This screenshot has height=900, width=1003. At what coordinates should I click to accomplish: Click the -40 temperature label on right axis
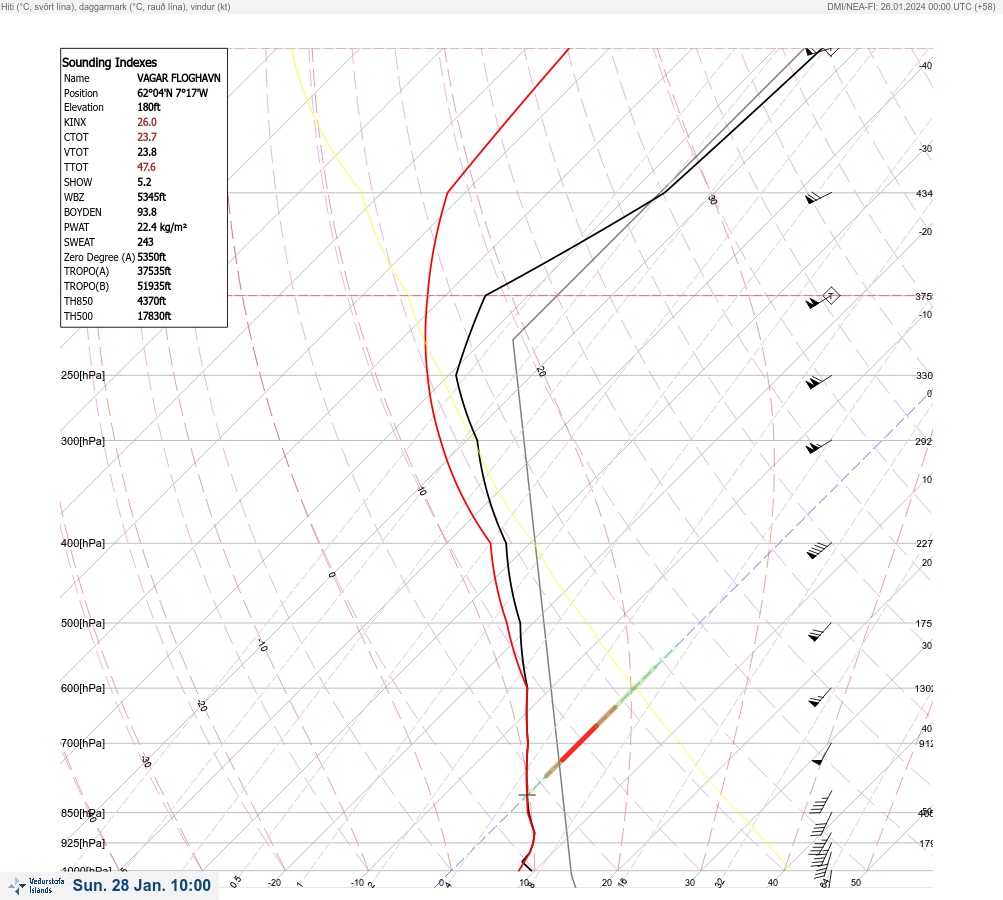coord(926,65)
